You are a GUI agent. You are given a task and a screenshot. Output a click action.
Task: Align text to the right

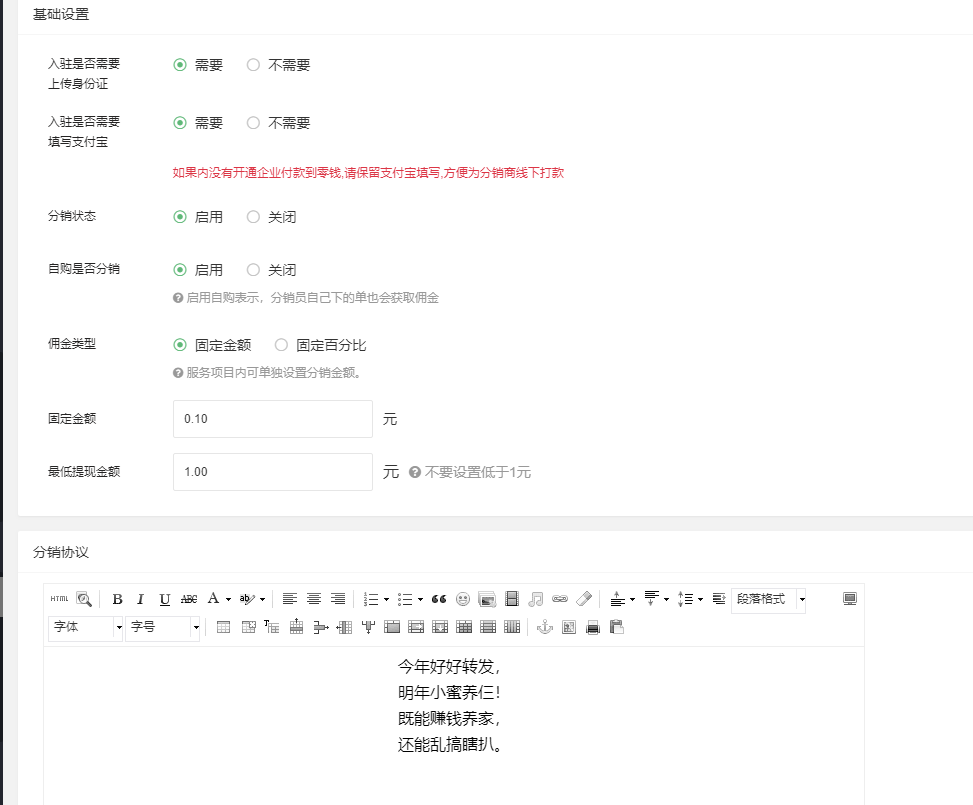(x=338, y=599)
